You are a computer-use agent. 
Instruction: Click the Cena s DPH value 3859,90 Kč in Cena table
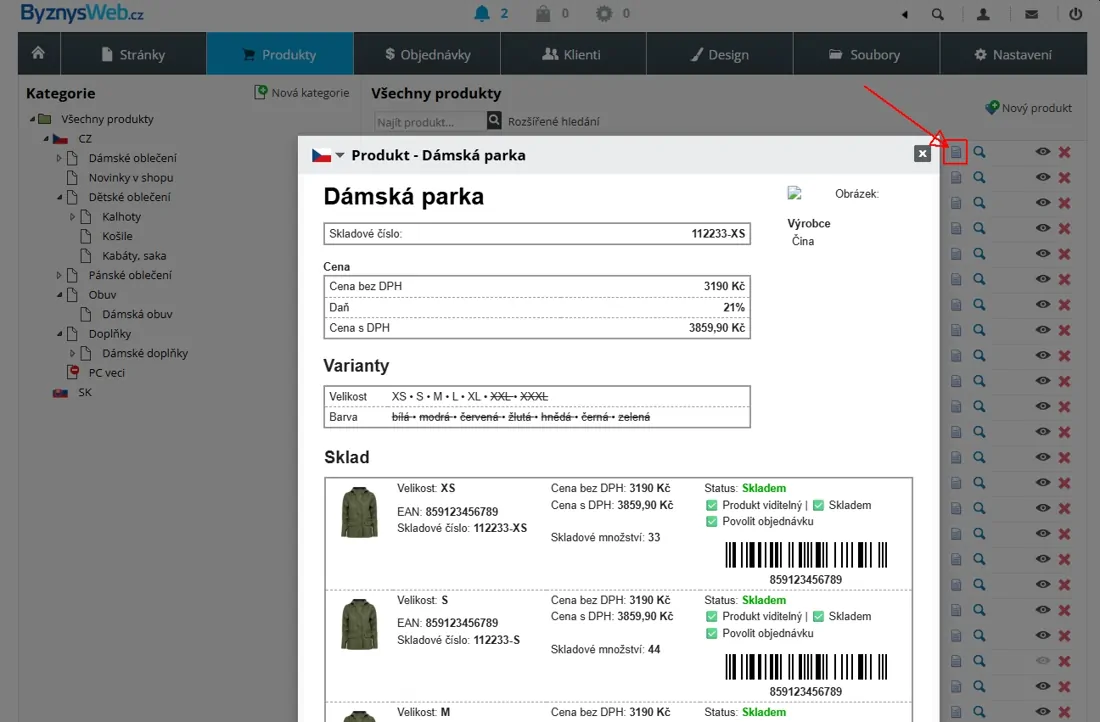(717, 328)
